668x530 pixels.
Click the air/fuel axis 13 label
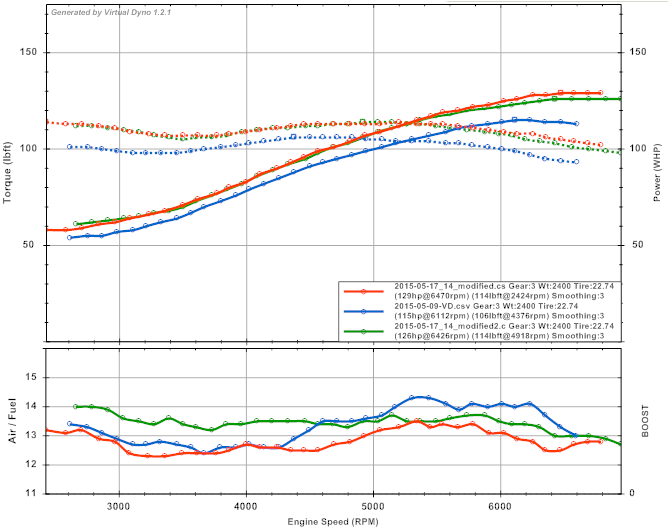[32, 435]
